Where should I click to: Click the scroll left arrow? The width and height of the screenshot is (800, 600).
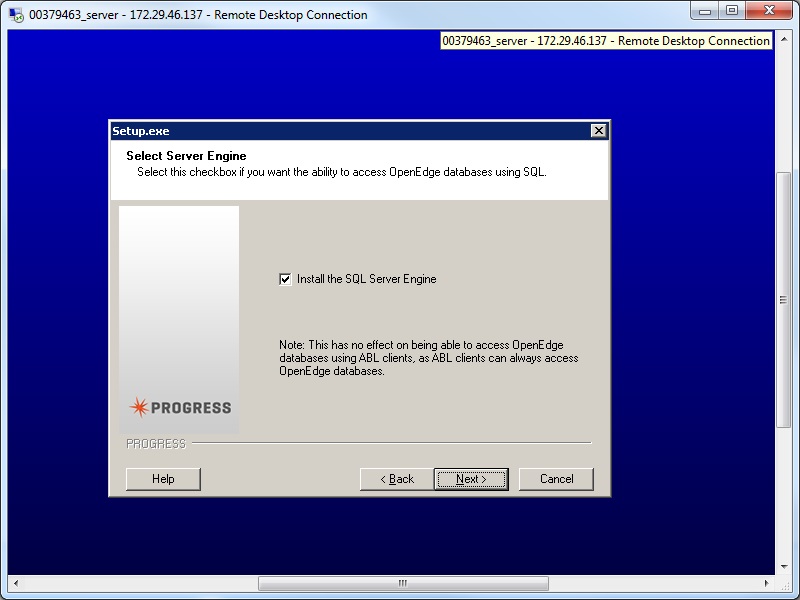click(x=16, y=583)
